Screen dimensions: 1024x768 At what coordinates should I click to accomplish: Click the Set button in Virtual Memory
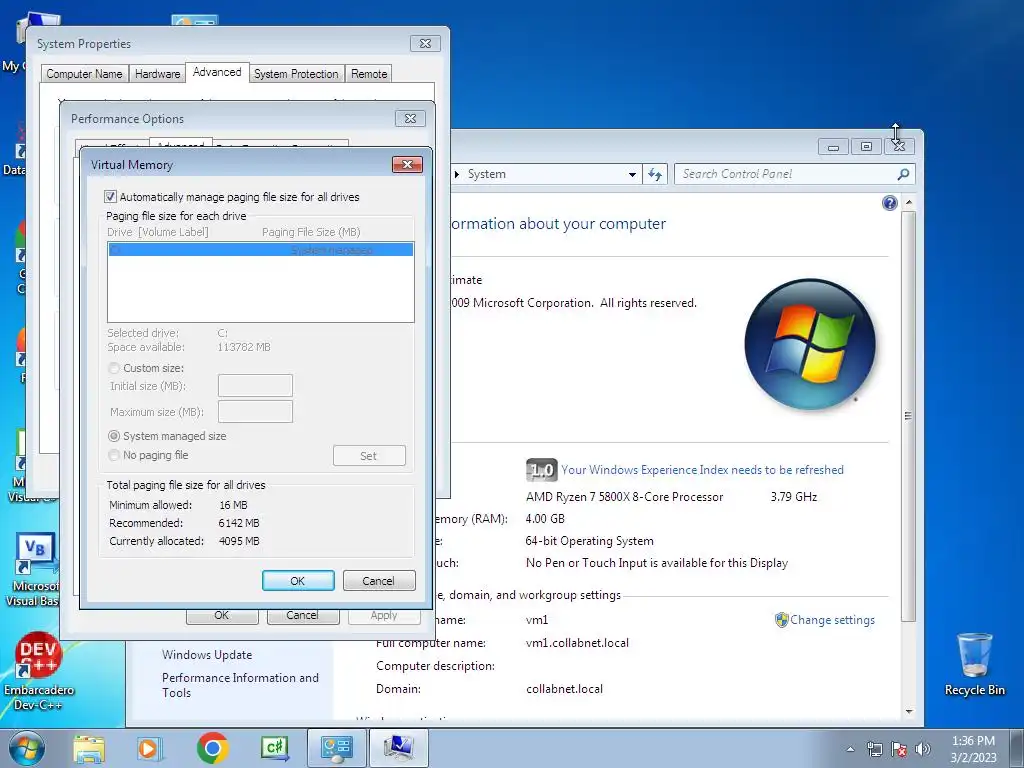369,456
